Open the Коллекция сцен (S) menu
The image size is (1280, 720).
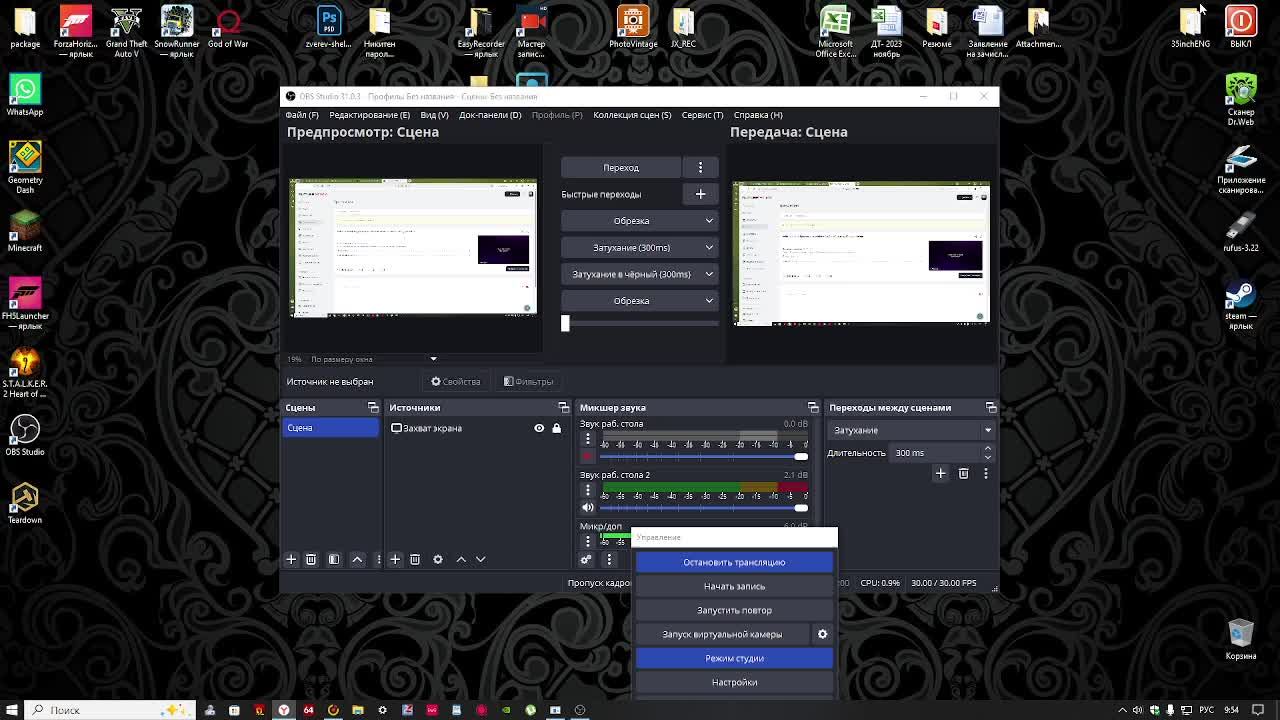pos(632,115)
